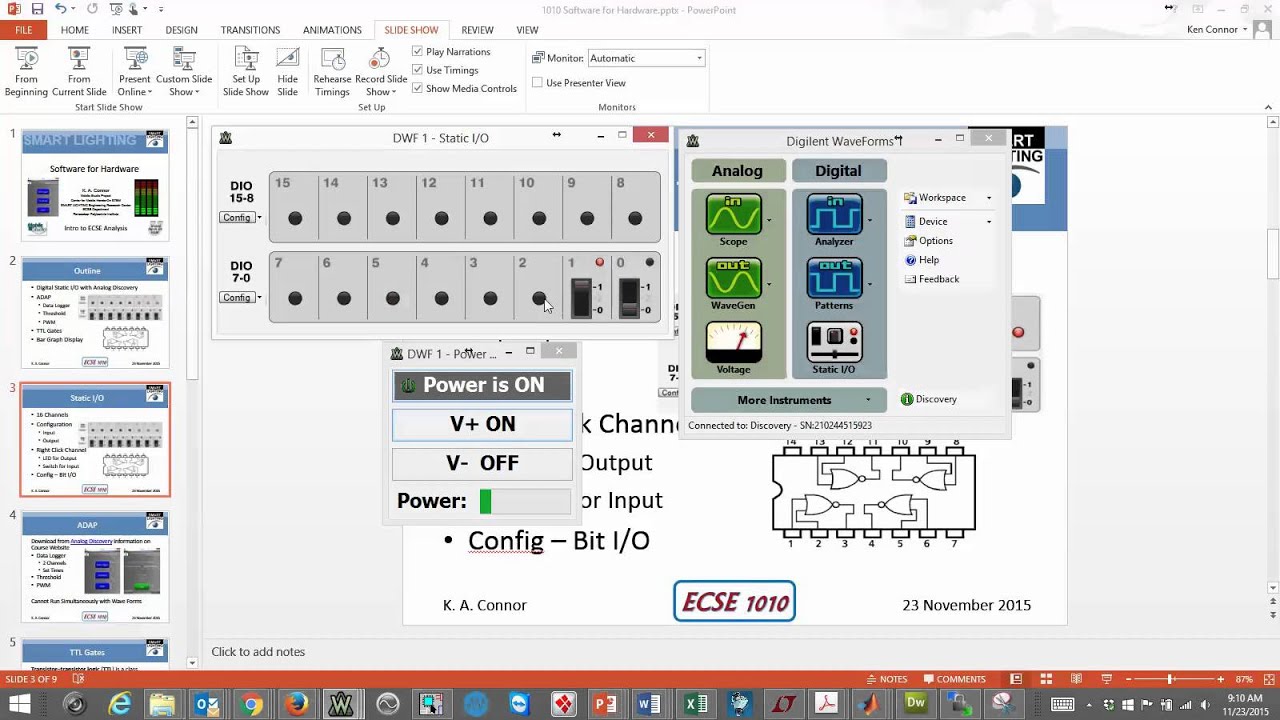Toggle the Power is ON master button
This screenshot has height=720, width=1280.
point(482,385)
